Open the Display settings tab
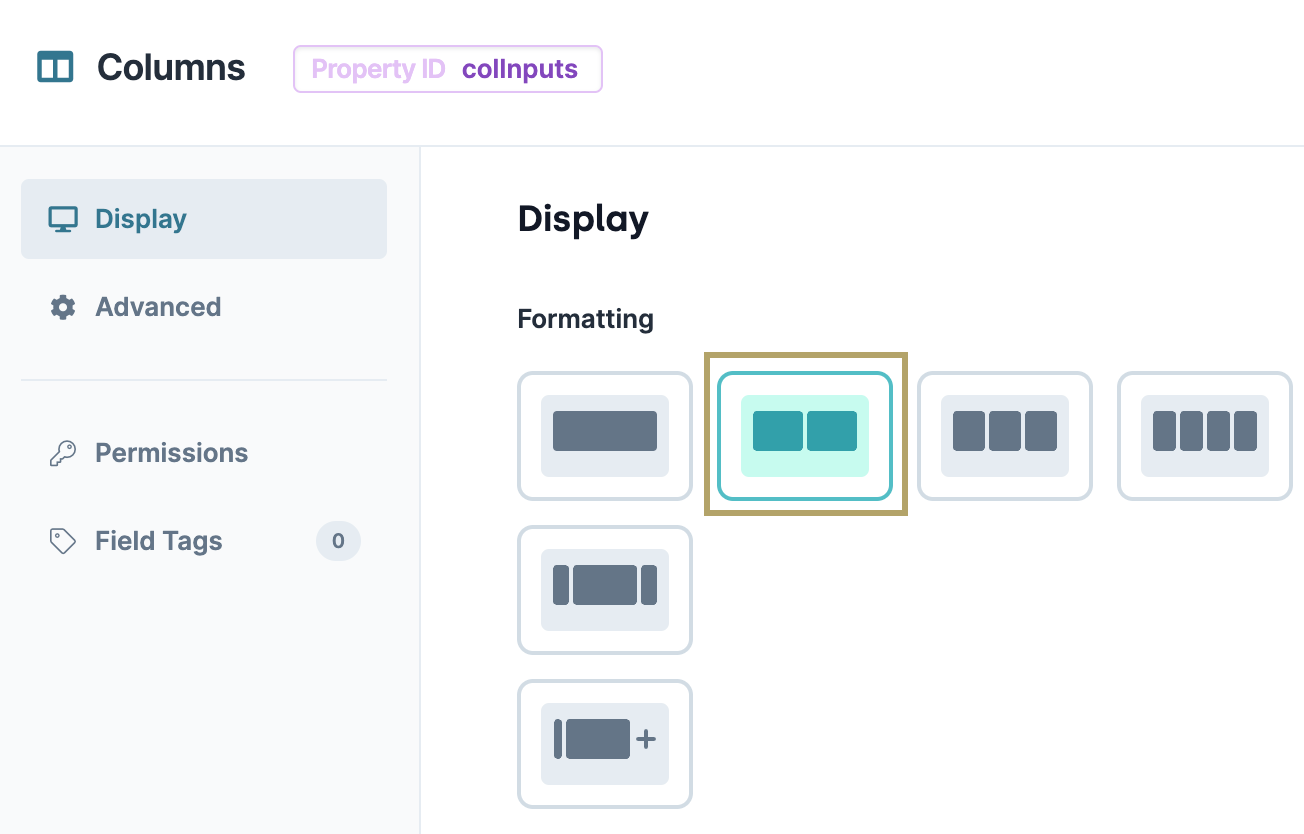This screenshot has width=1304, height=834. click(x=204, y=219)
